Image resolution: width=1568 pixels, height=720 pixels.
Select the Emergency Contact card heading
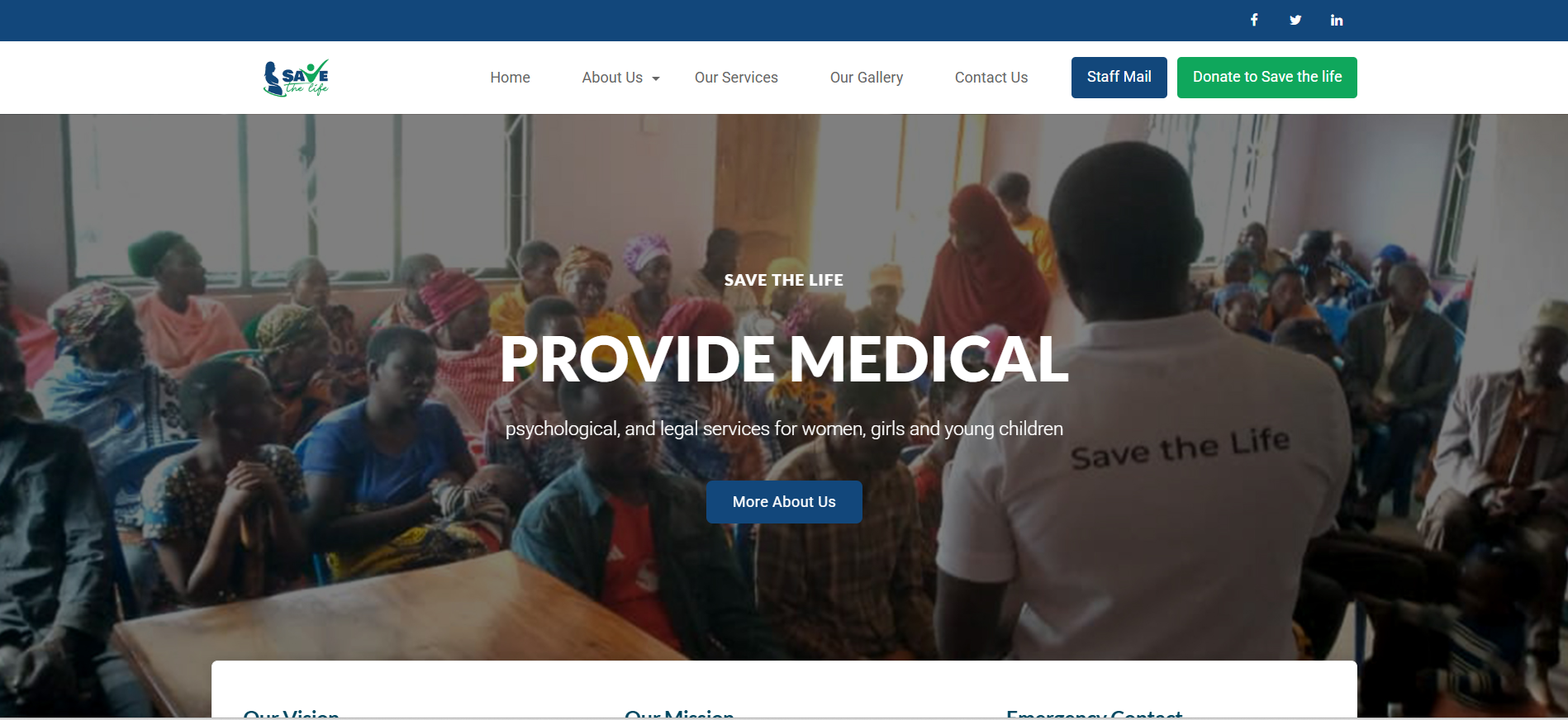pyautogui.click(x=1094, y=713)
